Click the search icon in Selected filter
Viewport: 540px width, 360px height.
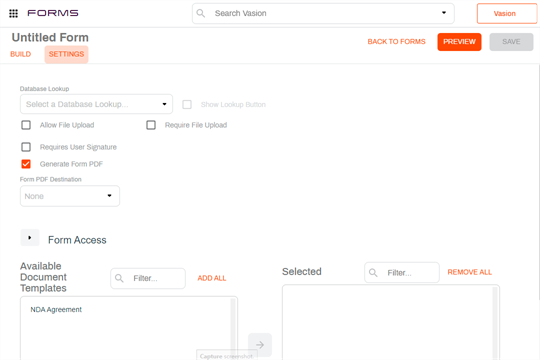click(373, 273)
